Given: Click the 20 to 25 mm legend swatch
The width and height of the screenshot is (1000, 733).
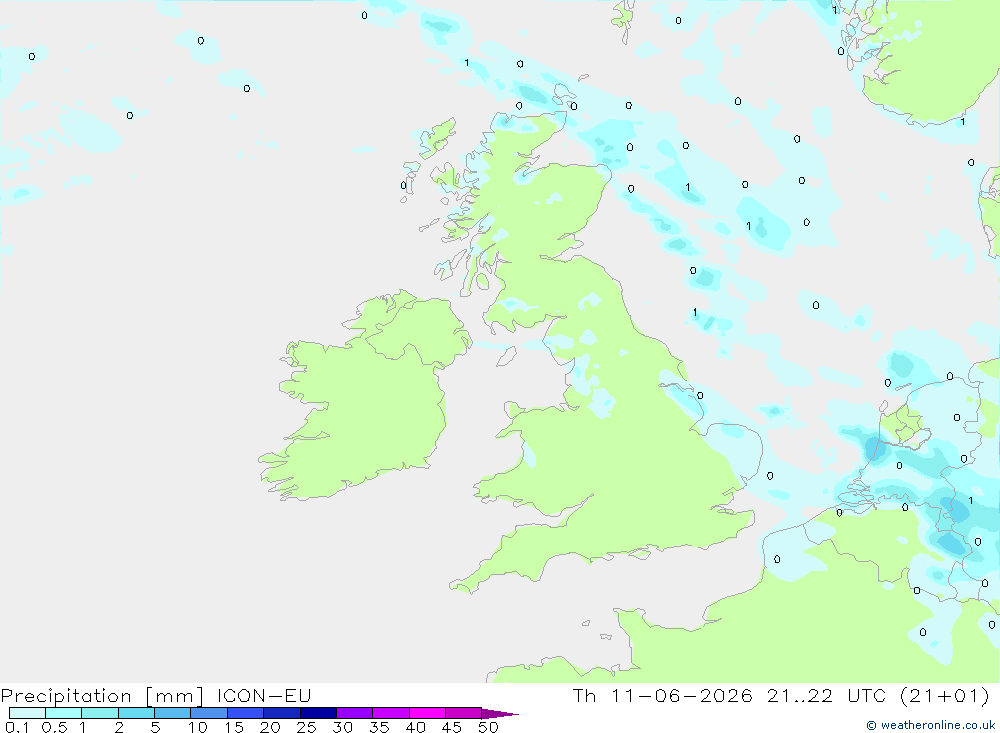Looking at the screenshot, I should point(282,713).
